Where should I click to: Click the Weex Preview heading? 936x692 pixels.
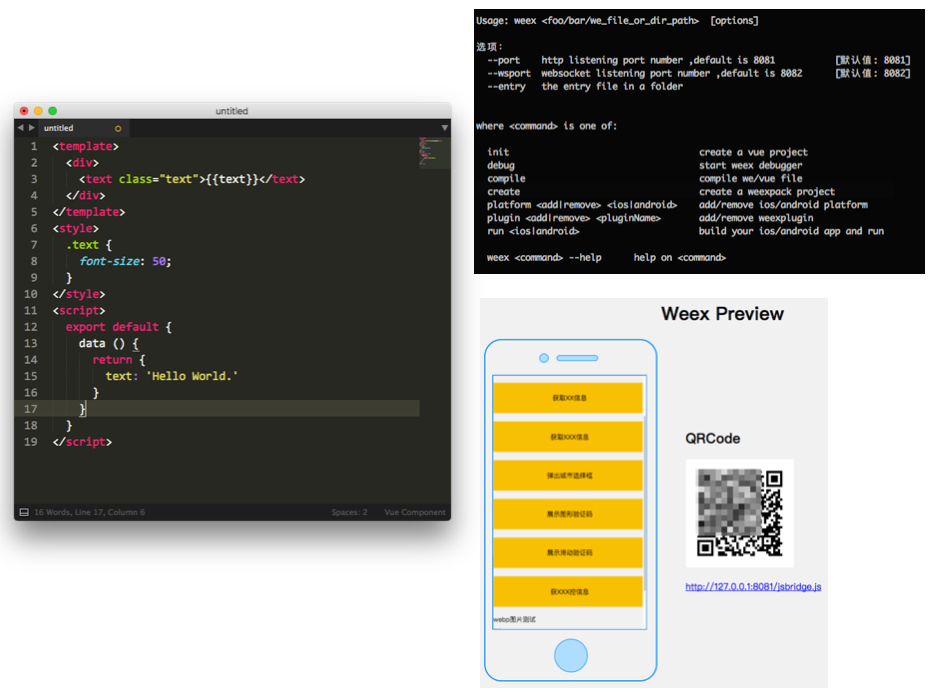(x=722, y=313)
